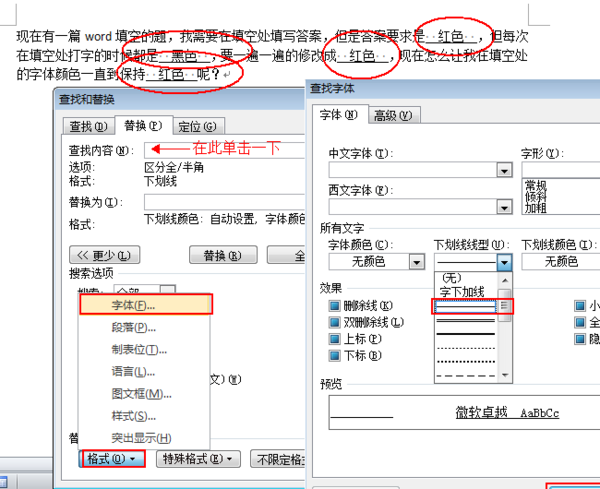The image size is (600, 489).
Task: Open the 西文字体 dropdown arrow
Action: point(504,207)
